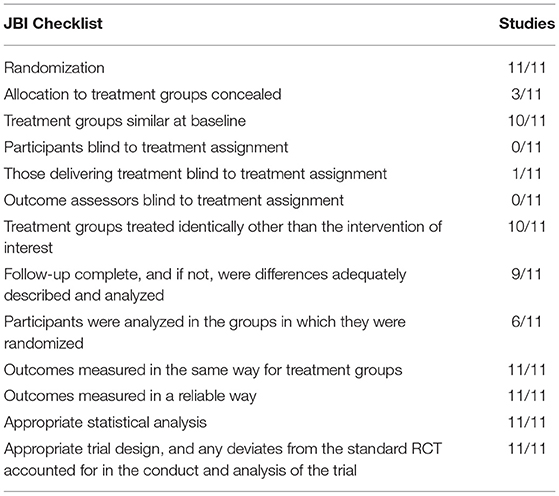Click the Studies column header
The width and height of the screenshot is (559, 496).
[x=527, y=24]
